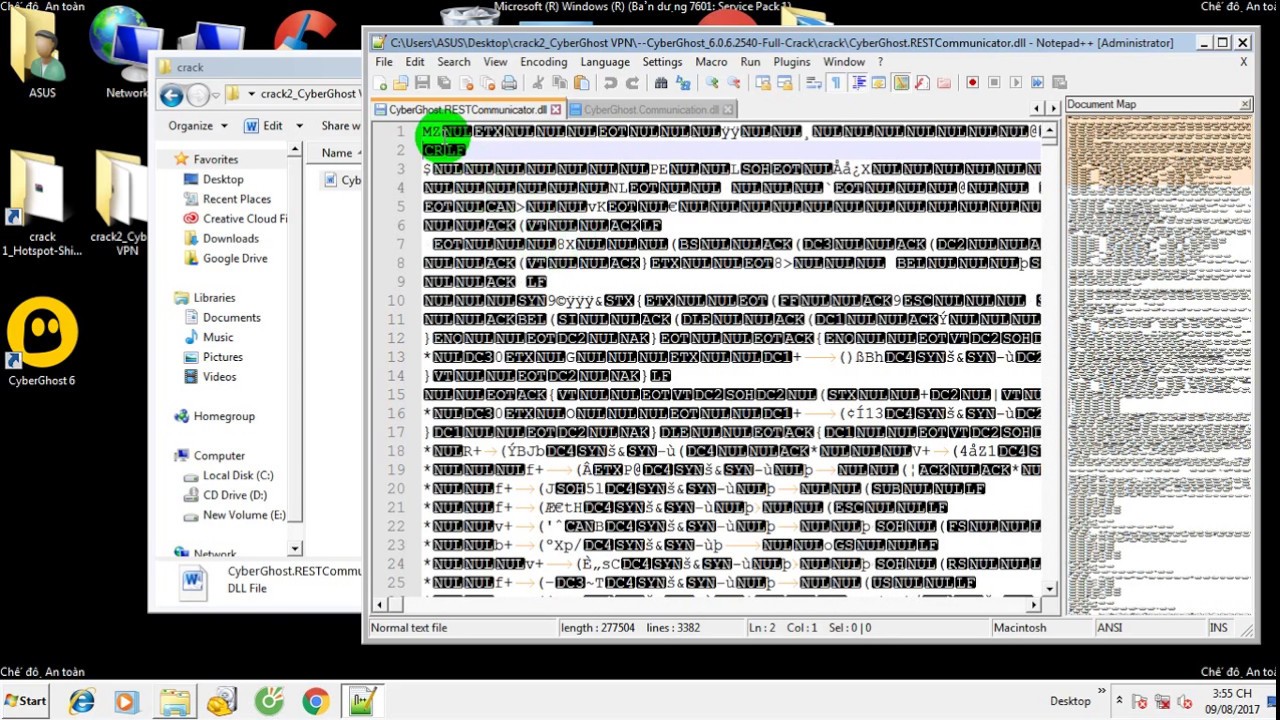Click the editor horizontal scrollbar
This screenshot has width=1280, height=720.
[708, 605]
